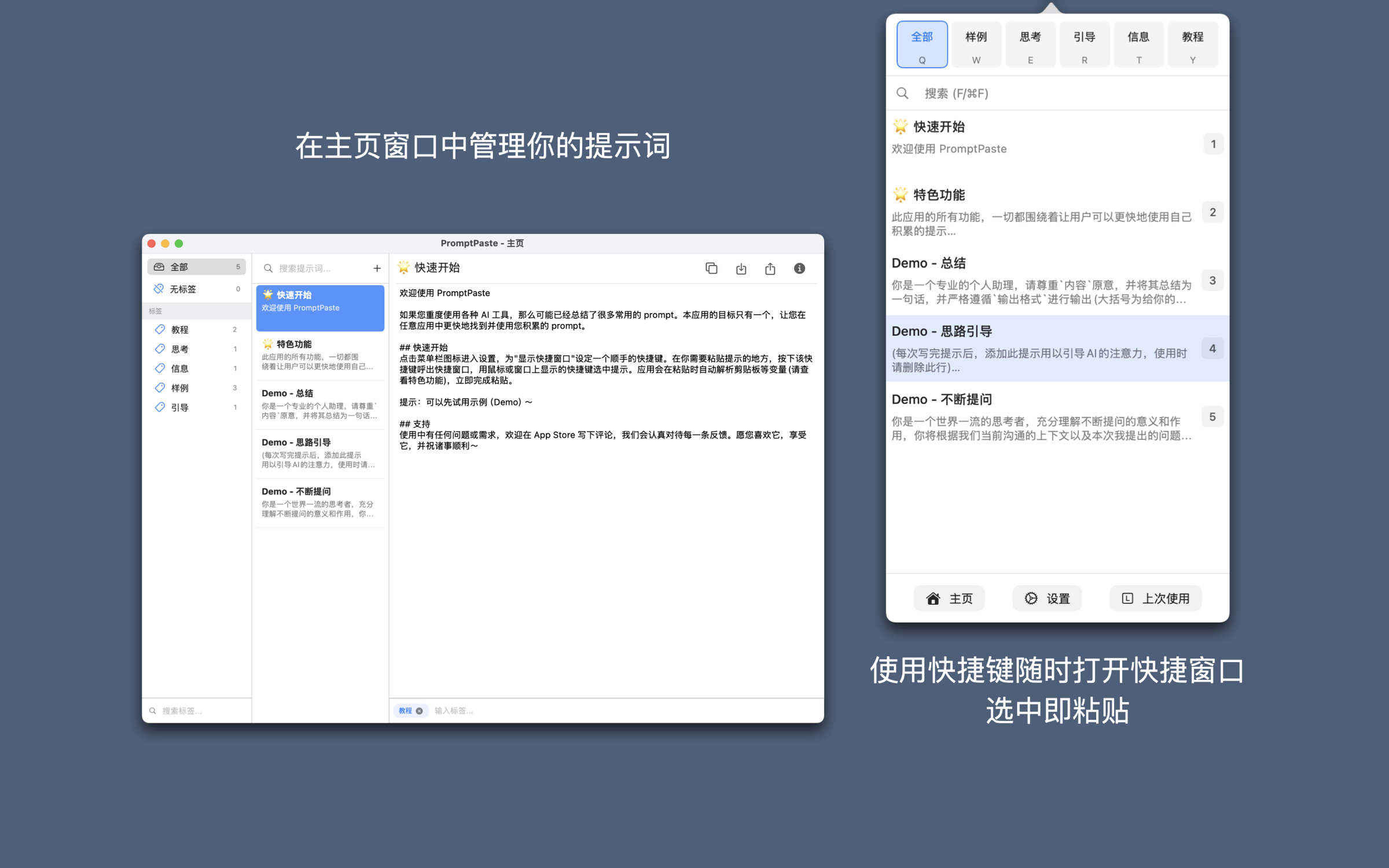Select Demo - 总结 in main prompt list
Viewport: 1389px width, 868px height.
pos(319,404)
